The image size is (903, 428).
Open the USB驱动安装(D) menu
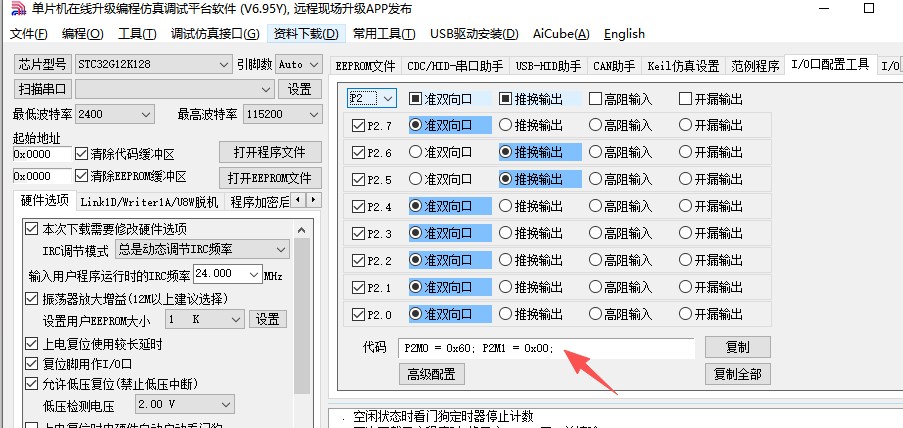[474, 34]
